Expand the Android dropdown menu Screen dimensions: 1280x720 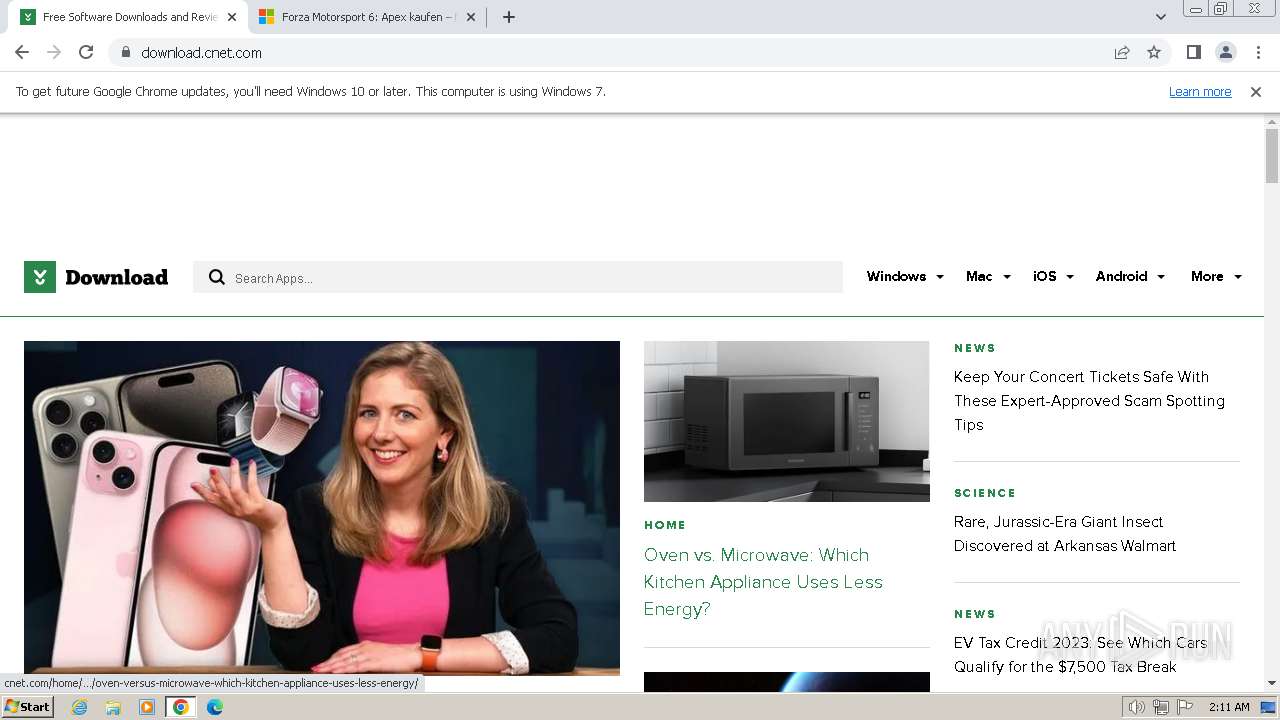(x=1130, y=276)
